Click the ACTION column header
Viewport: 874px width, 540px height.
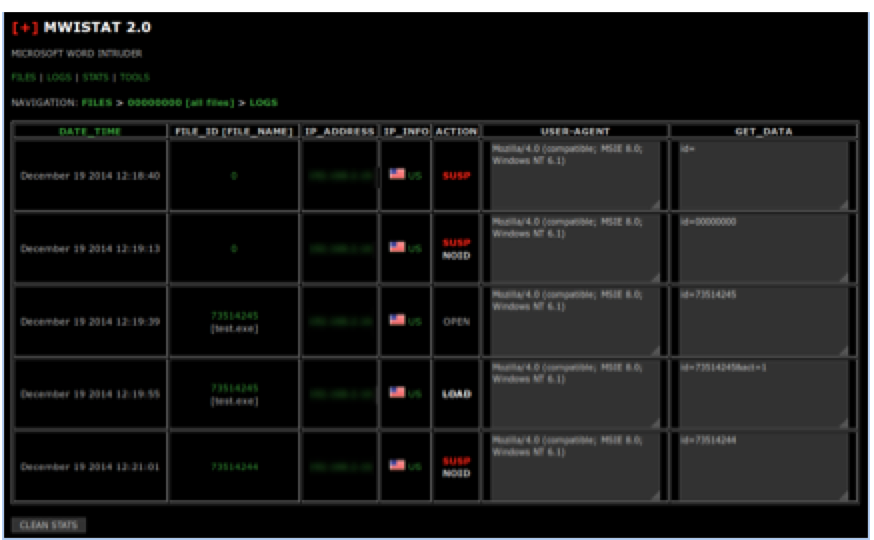[456, 132]
